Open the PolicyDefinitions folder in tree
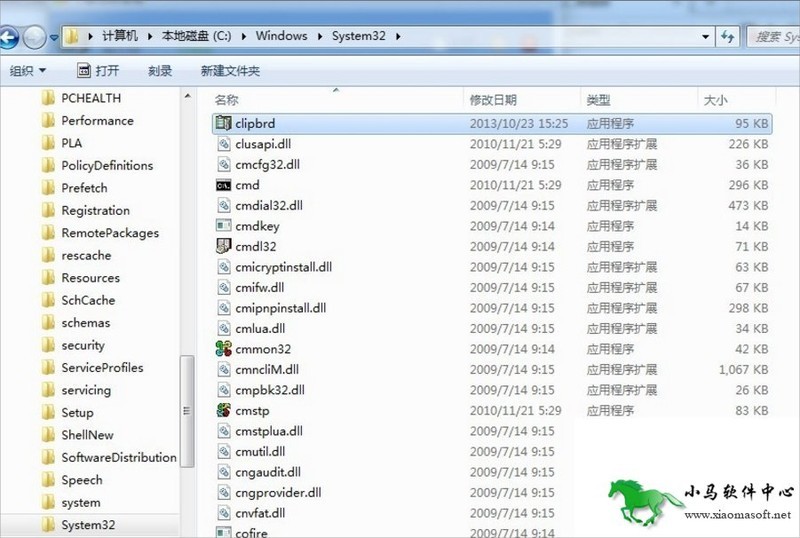Viewport: 800px width, 538px height. pos(97,165)
